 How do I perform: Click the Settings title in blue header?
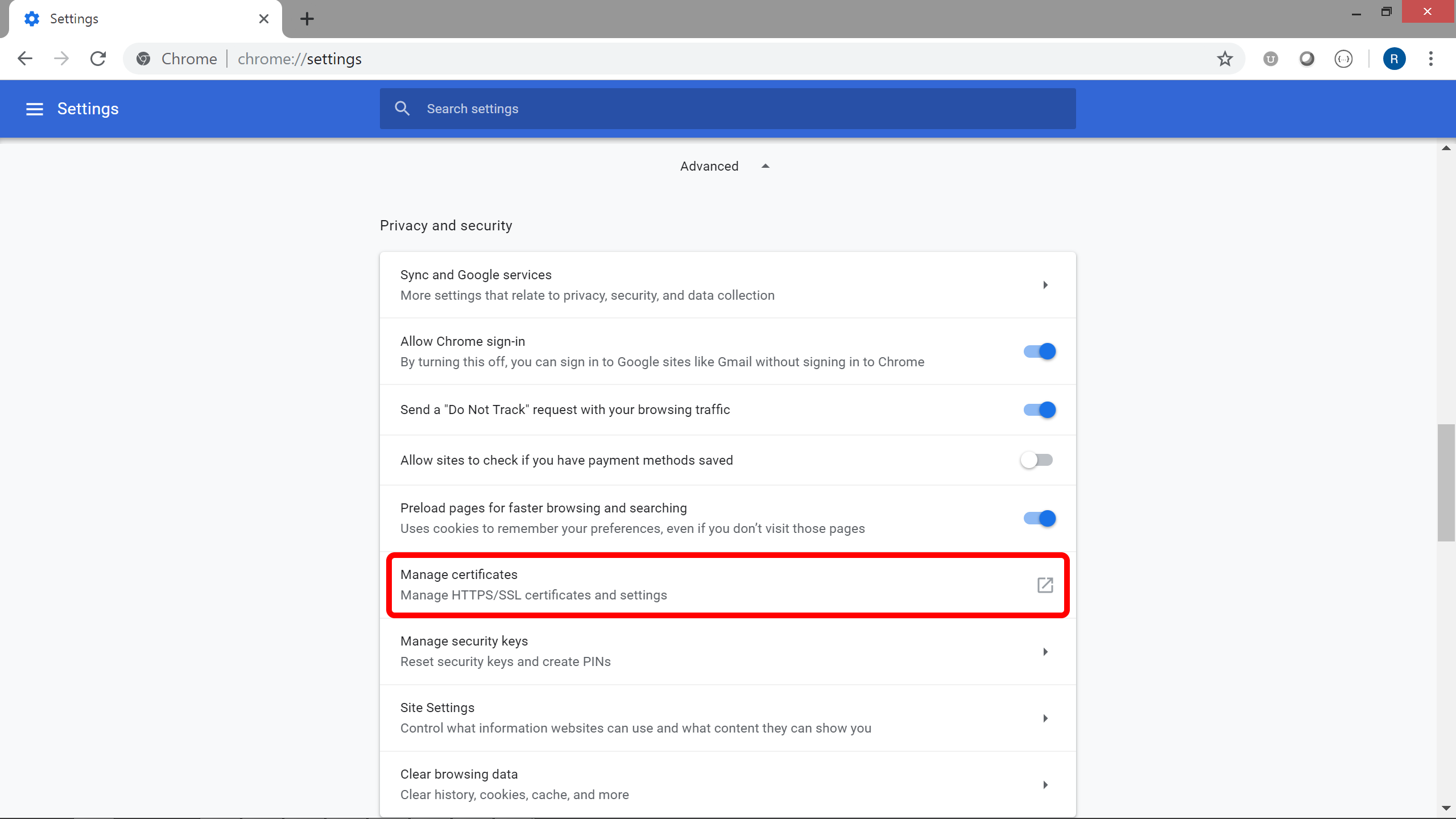click(x=88, y=109)
